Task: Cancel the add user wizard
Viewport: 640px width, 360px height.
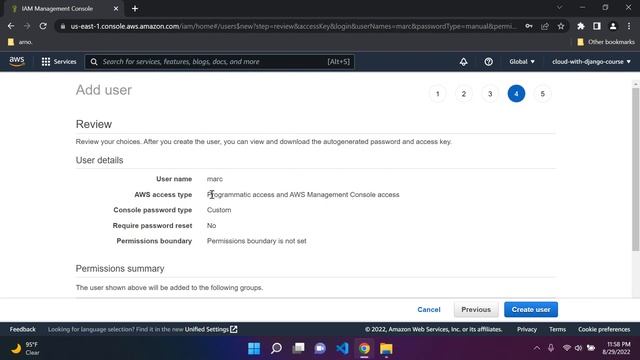Action: coord(429,309)
